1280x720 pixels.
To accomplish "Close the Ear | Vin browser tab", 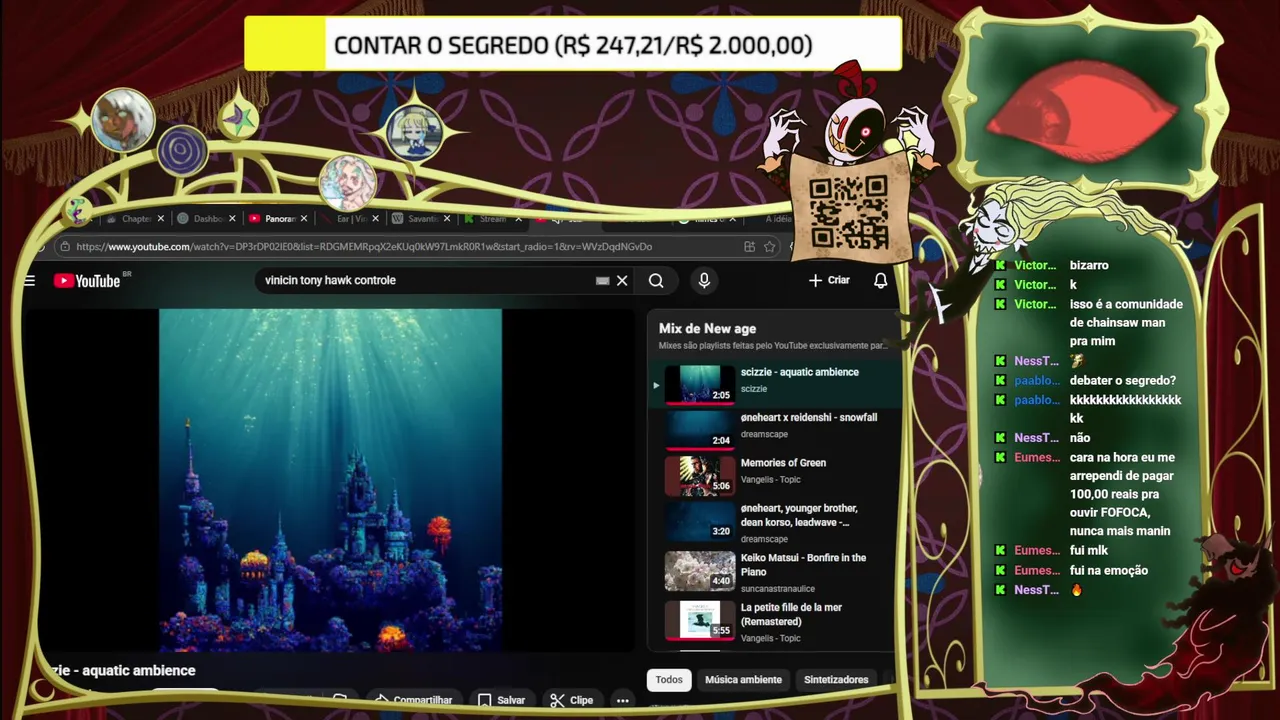I will [x=375, y=219].
